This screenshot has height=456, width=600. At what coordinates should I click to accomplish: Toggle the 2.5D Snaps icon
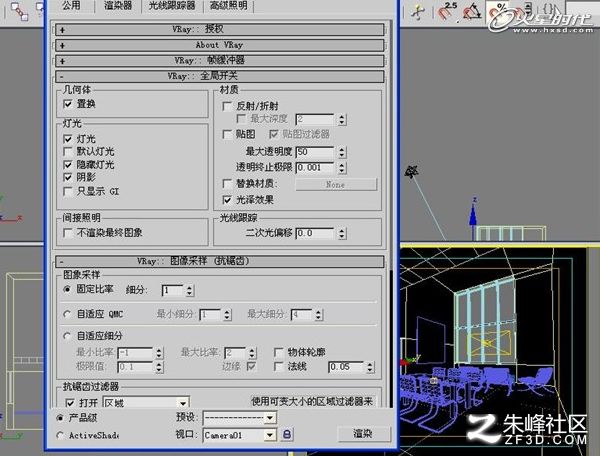[447, 11]
